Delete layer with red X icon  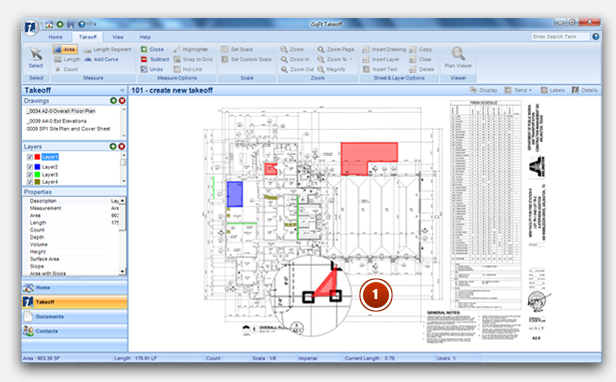coord(122,146)
